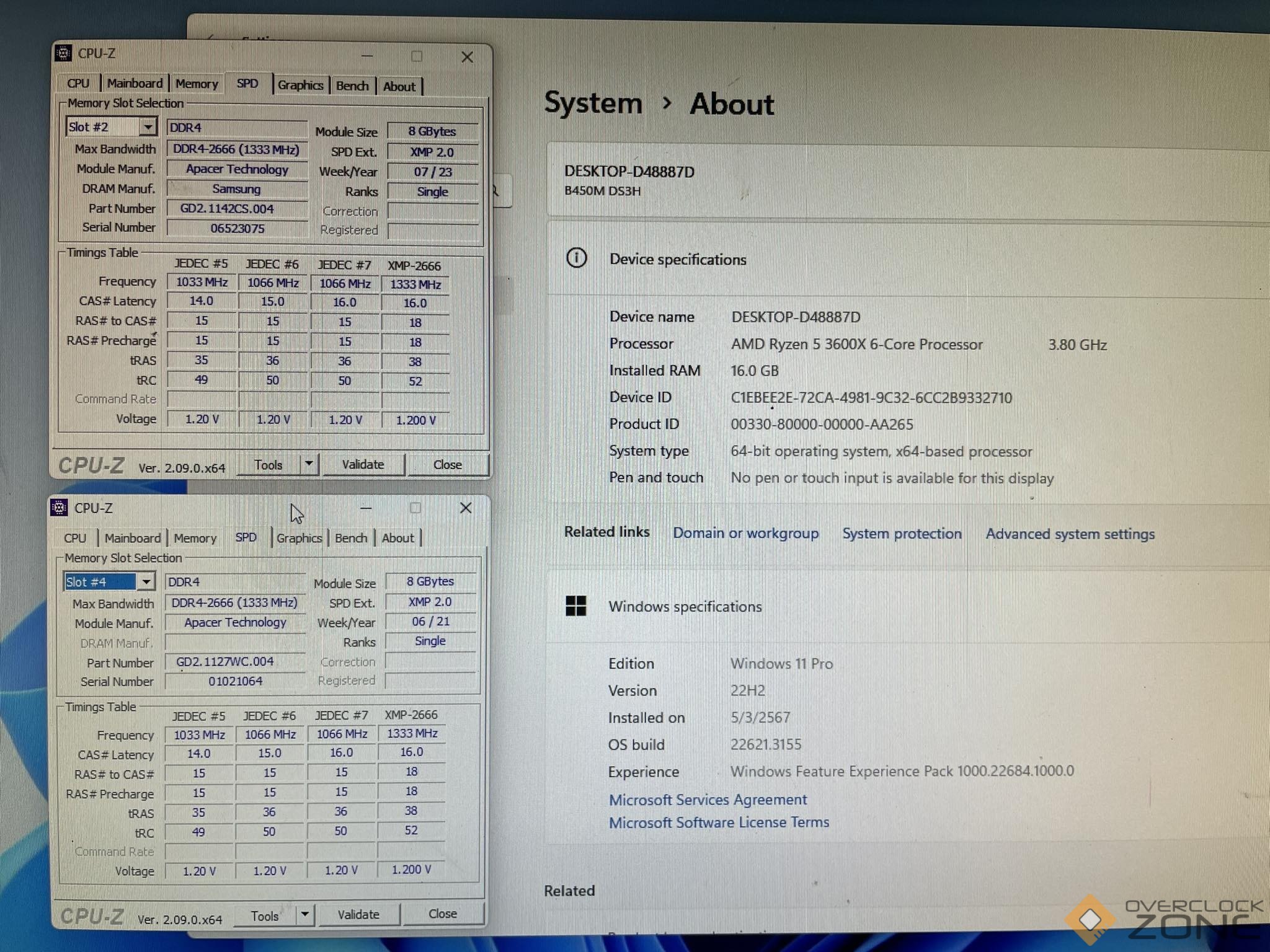Click the System breadcrumb heading
This screenshot has width=1270, height=952.
pyautogui.click(x=593, y=103)
